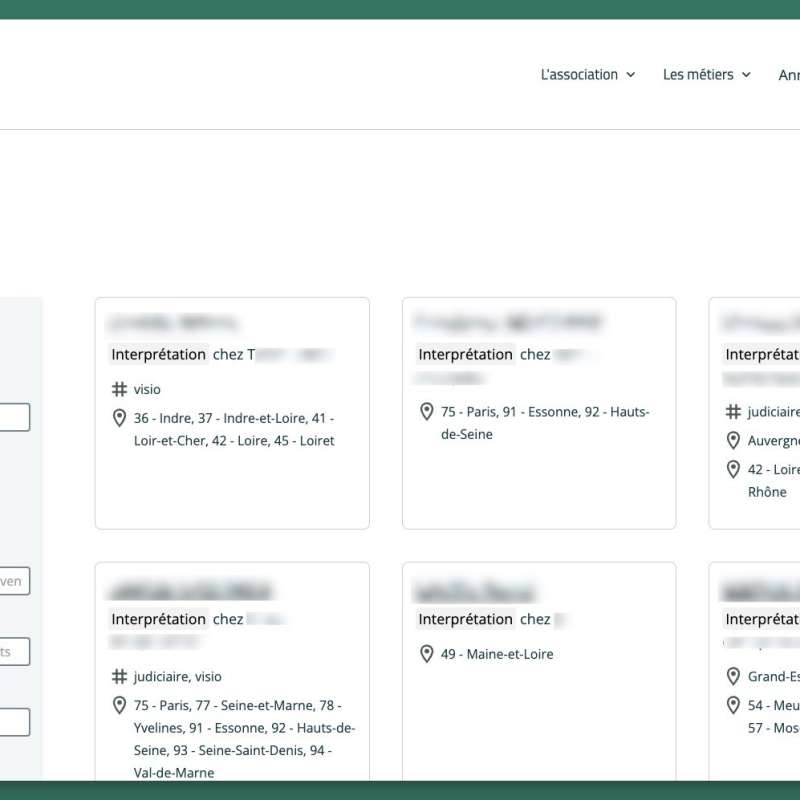Viewport: 800px width, 800px height.
Task: Open the partially visible Ann menu on the right
Action: coord(789,74)
